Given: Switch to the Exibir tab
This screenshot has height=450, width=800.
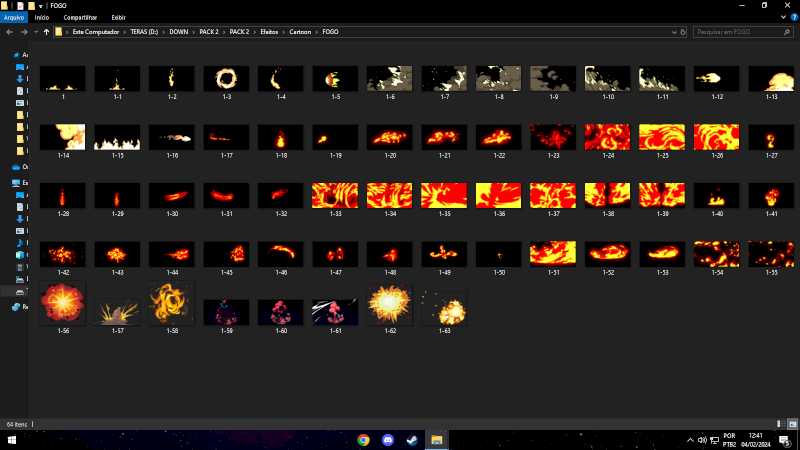Looking at the screenshot, I should pos(118,17).
